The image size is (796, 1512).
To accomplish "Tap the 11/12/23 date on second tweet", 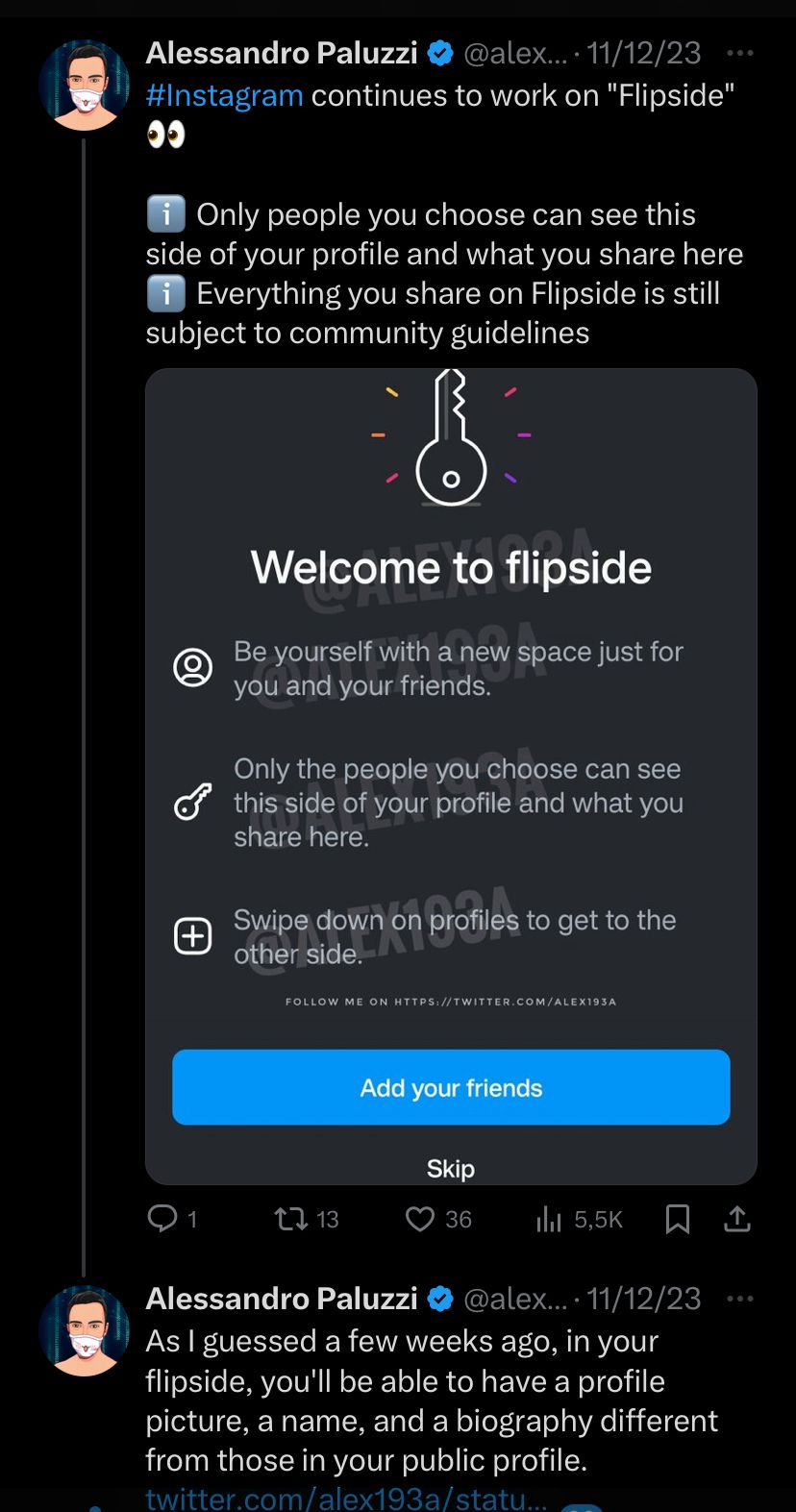I will [643, 1299].
